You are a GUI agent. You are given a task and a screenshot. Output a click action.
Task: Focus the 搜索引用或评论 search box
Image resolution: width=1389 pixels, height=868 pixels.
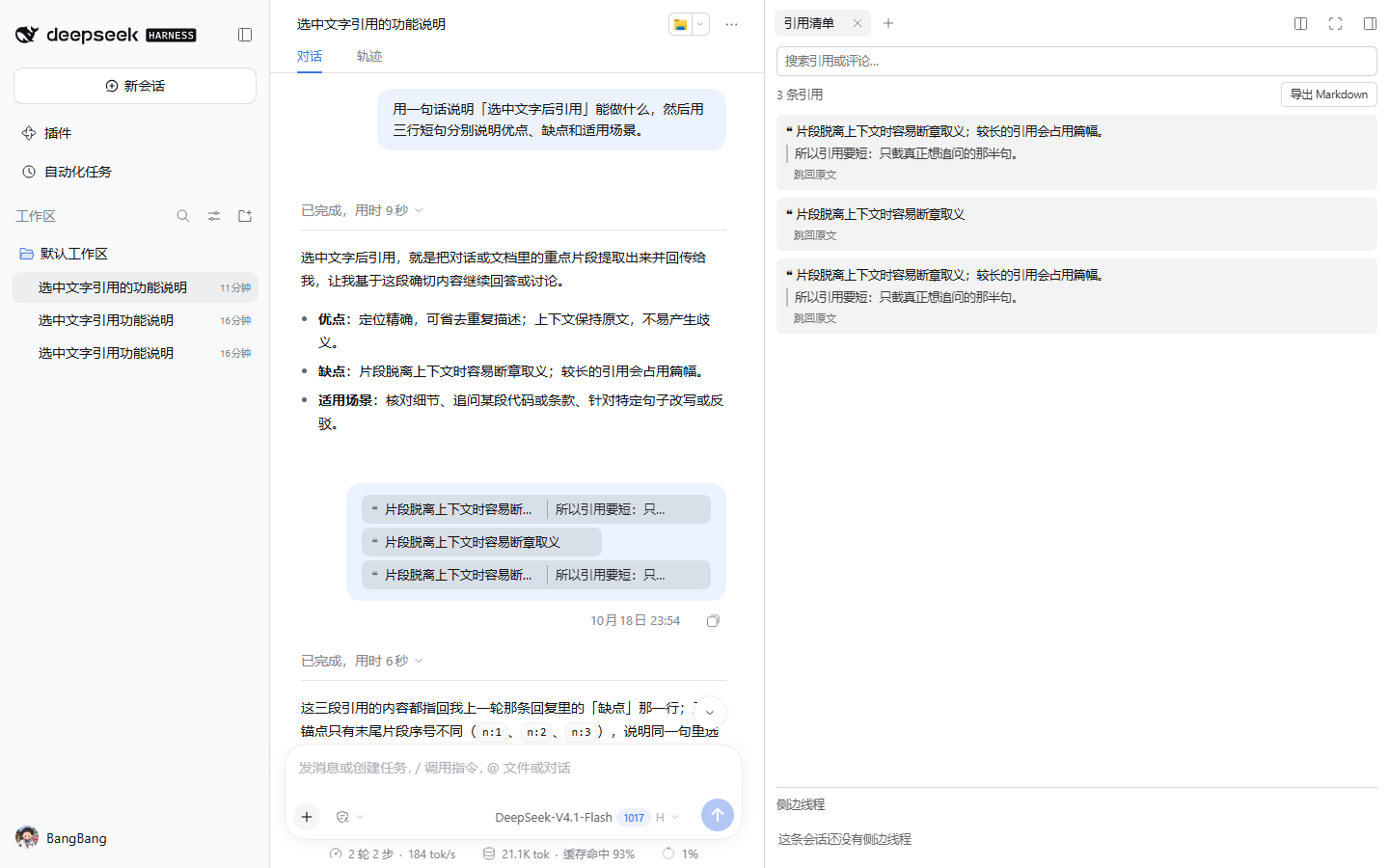click(x=1076, y=61)
